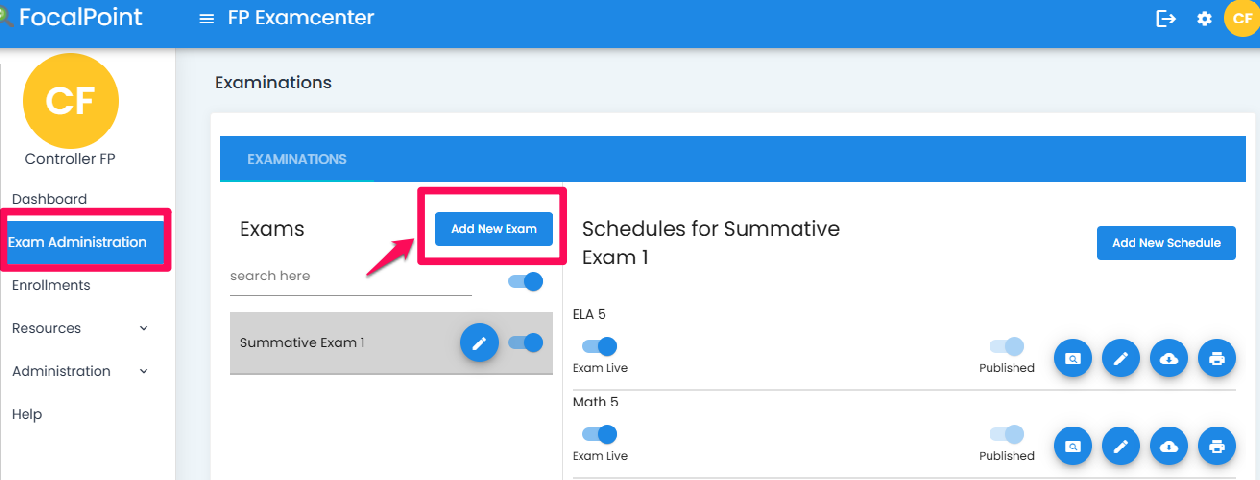Open the hamburger menu beside FP Examcenter
This screenshot has width=1260, height=480.
(207, 19)
